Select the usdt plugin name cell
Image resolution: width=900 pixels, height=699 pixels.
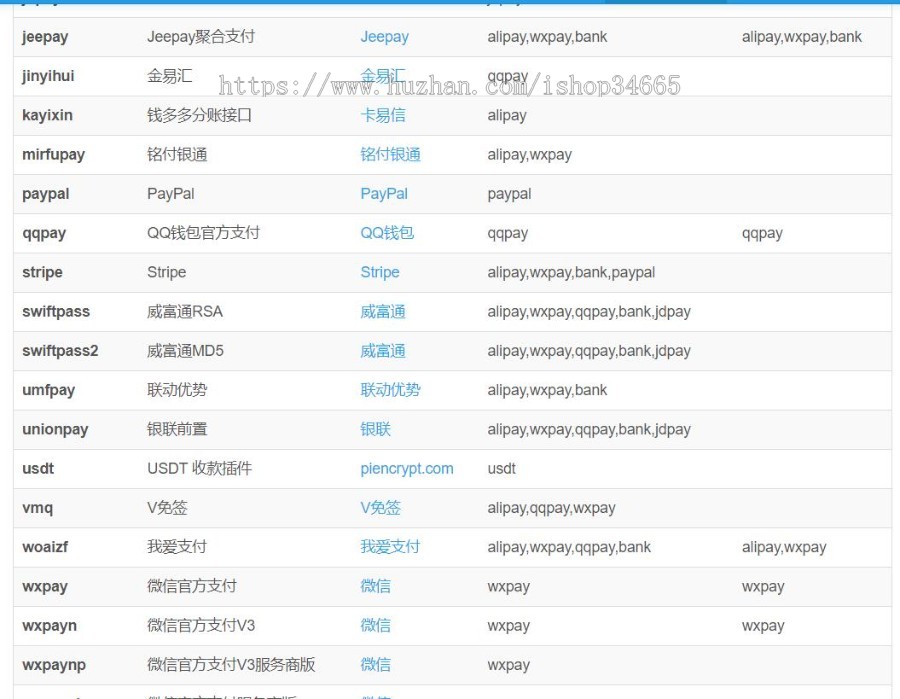click(x=38, y=469)
